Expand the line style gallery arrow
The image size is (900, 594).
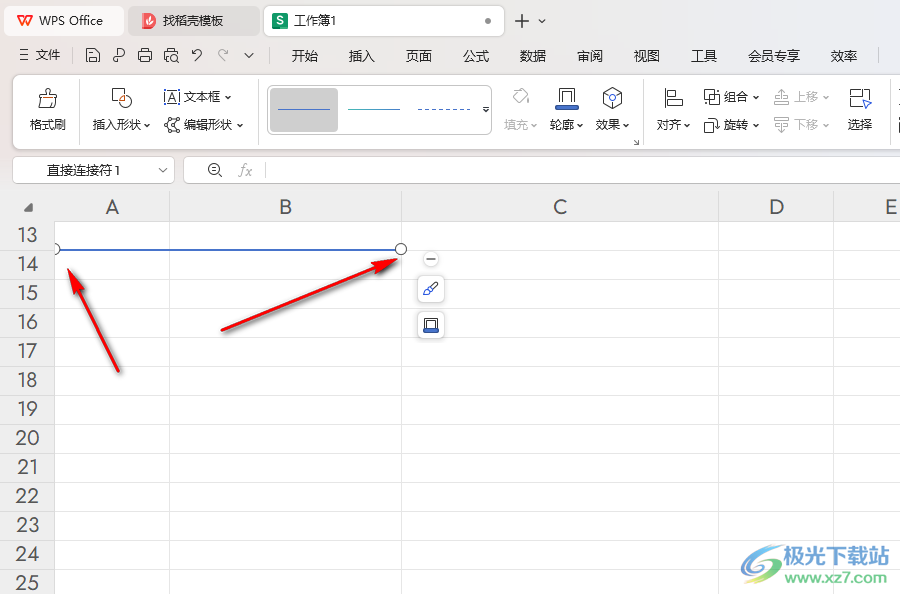pos(486,110)
